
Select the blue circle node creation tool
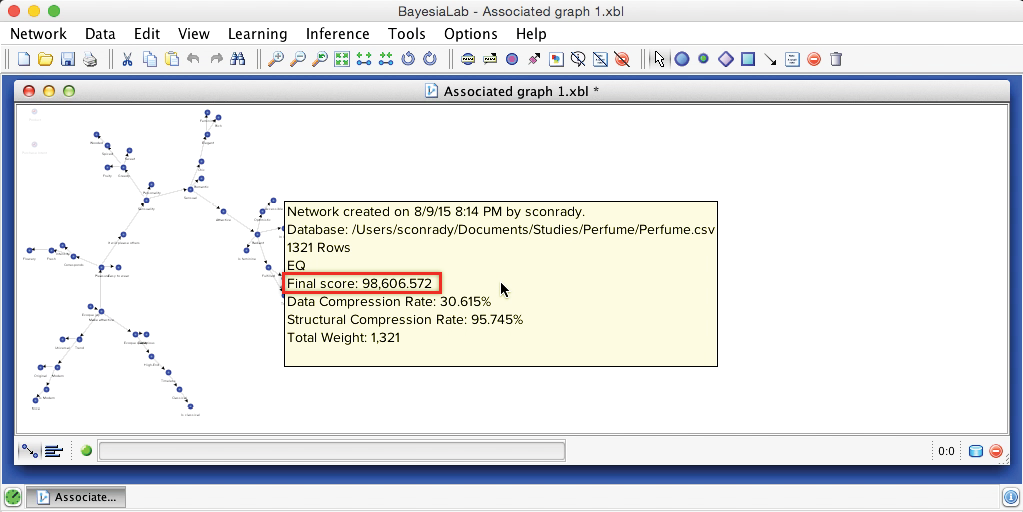(682, 59)
